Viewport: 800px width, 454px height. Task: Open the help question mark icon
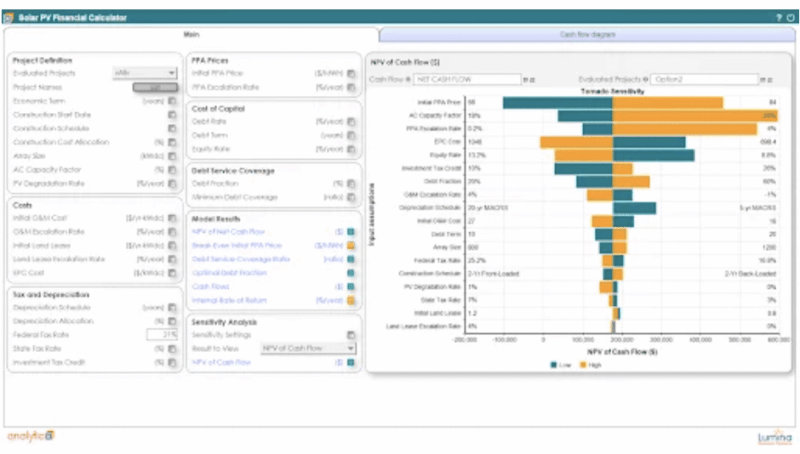coord(778,18)
